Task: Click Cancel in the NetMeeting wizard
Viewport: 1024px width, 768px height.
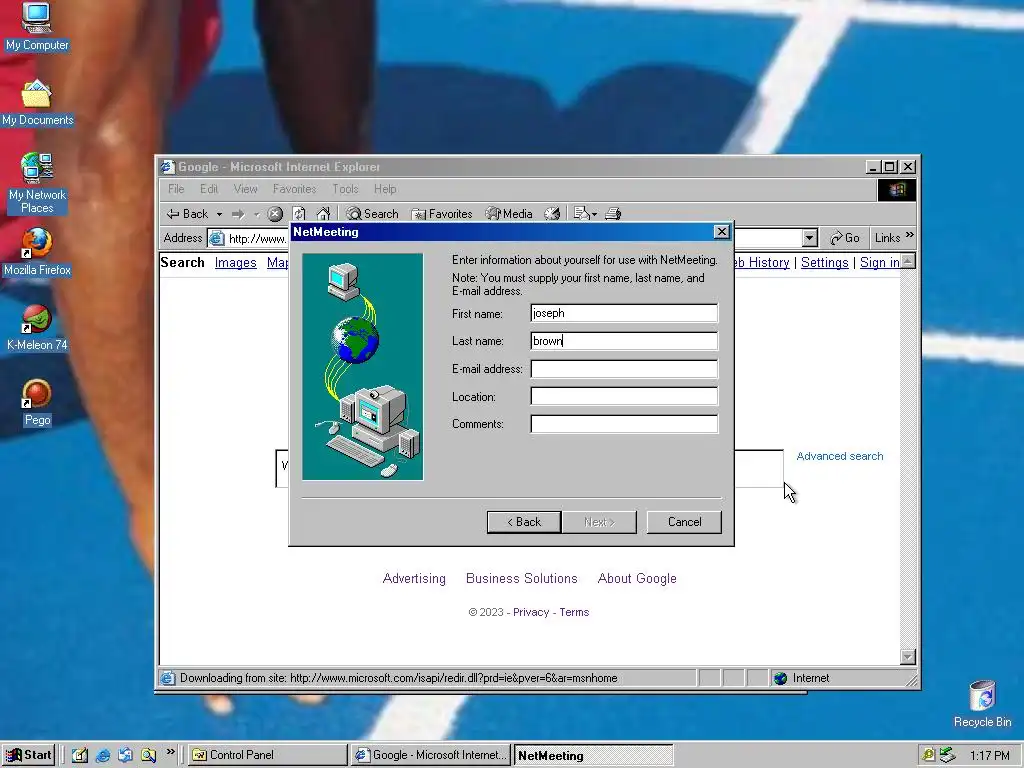Action: click(x=684, y=522)
